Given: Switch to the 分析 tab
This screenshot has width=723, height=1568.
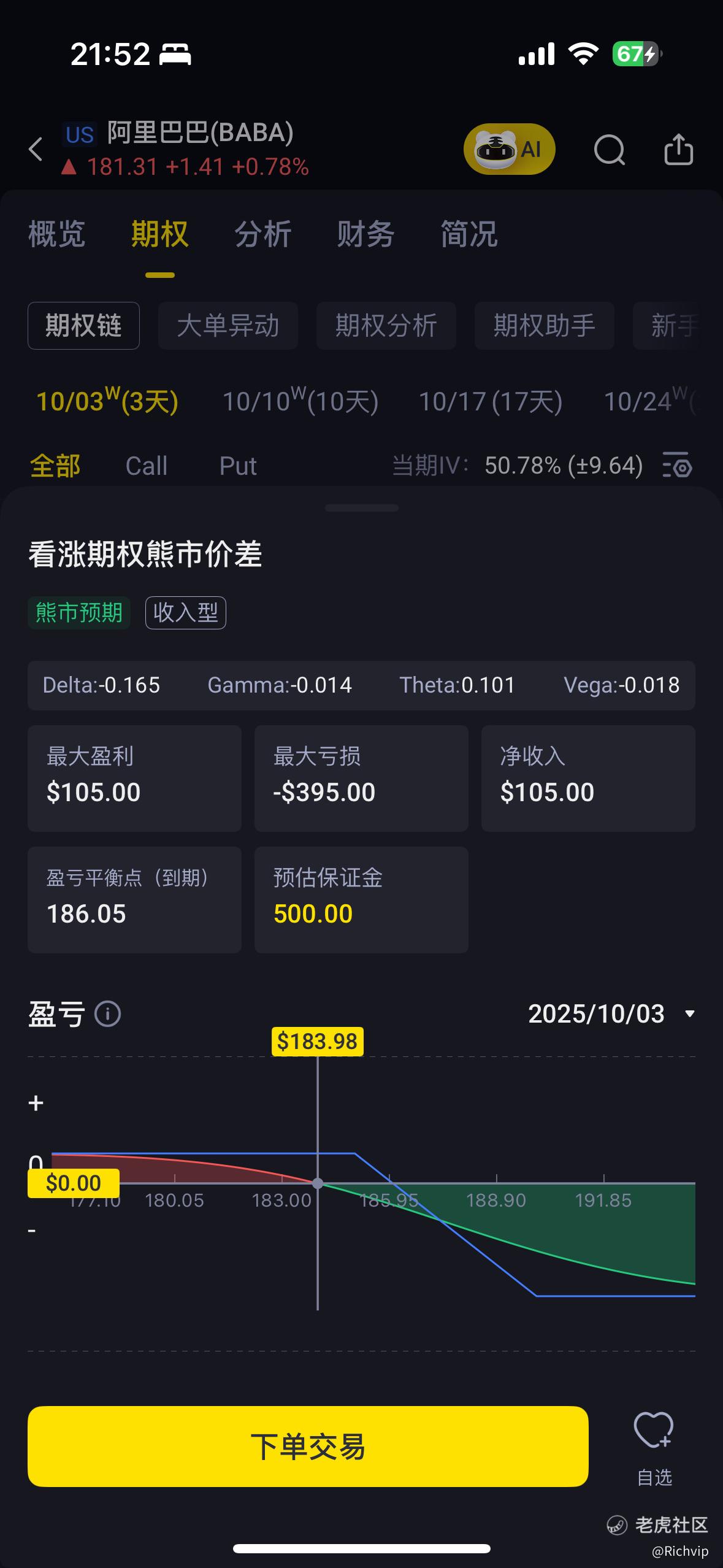Looking at the screenshot, I should click(262, 234).
